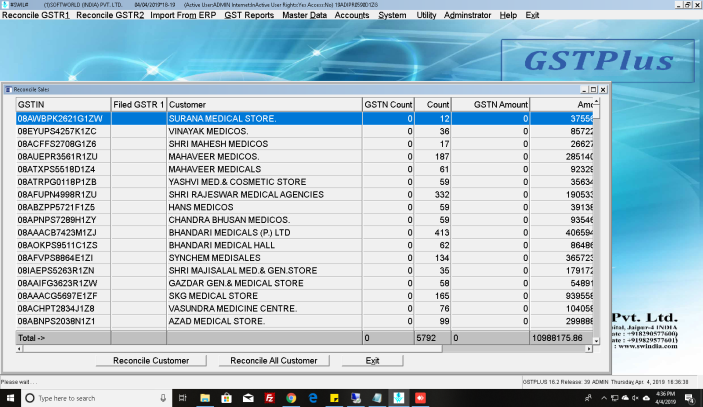703x407 pixels.
Task: Click the active GSTPlus taskbar icon
Action: [399, 398]
